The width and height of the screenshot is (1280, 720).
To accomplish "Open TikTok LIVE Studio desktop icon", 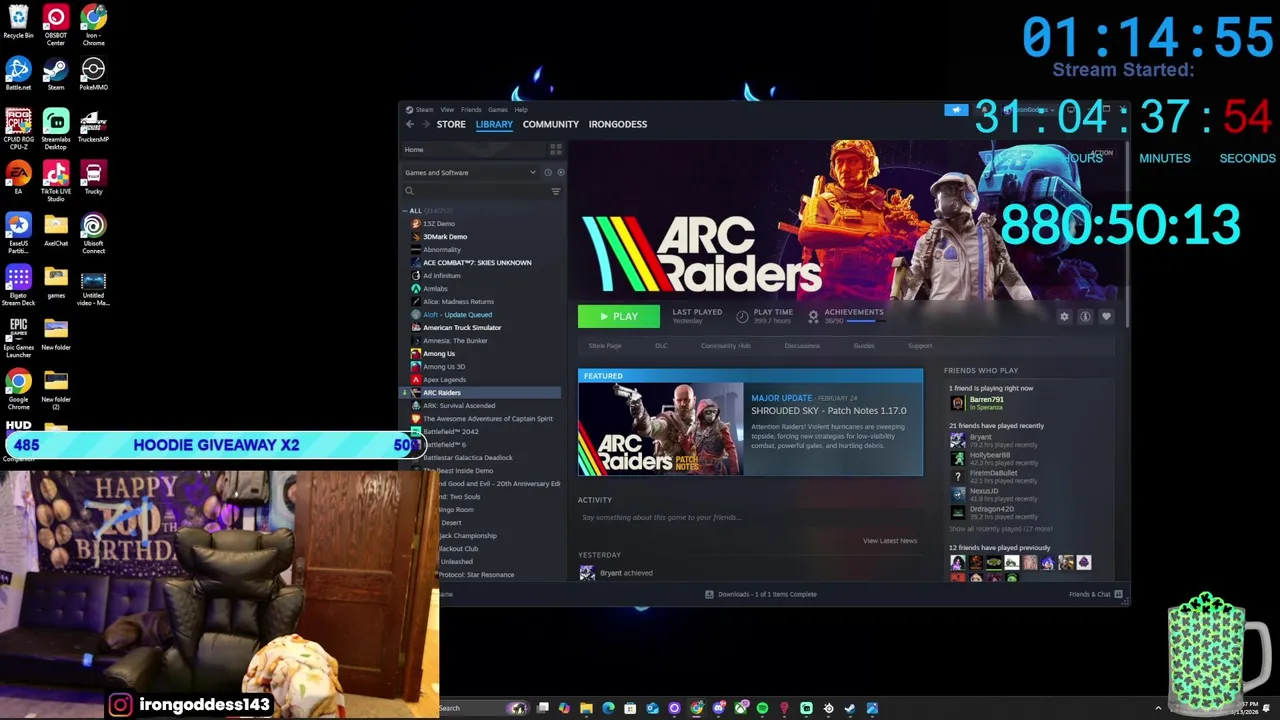I will (56, 182).
